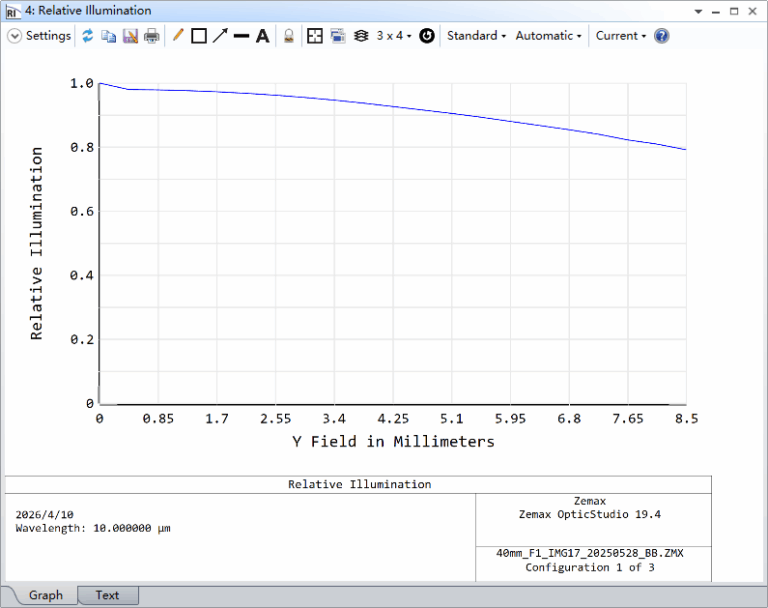Screen dimensions: 768x608
Task: Click the overlay layers icon
Action: click(x=361, y=36)
